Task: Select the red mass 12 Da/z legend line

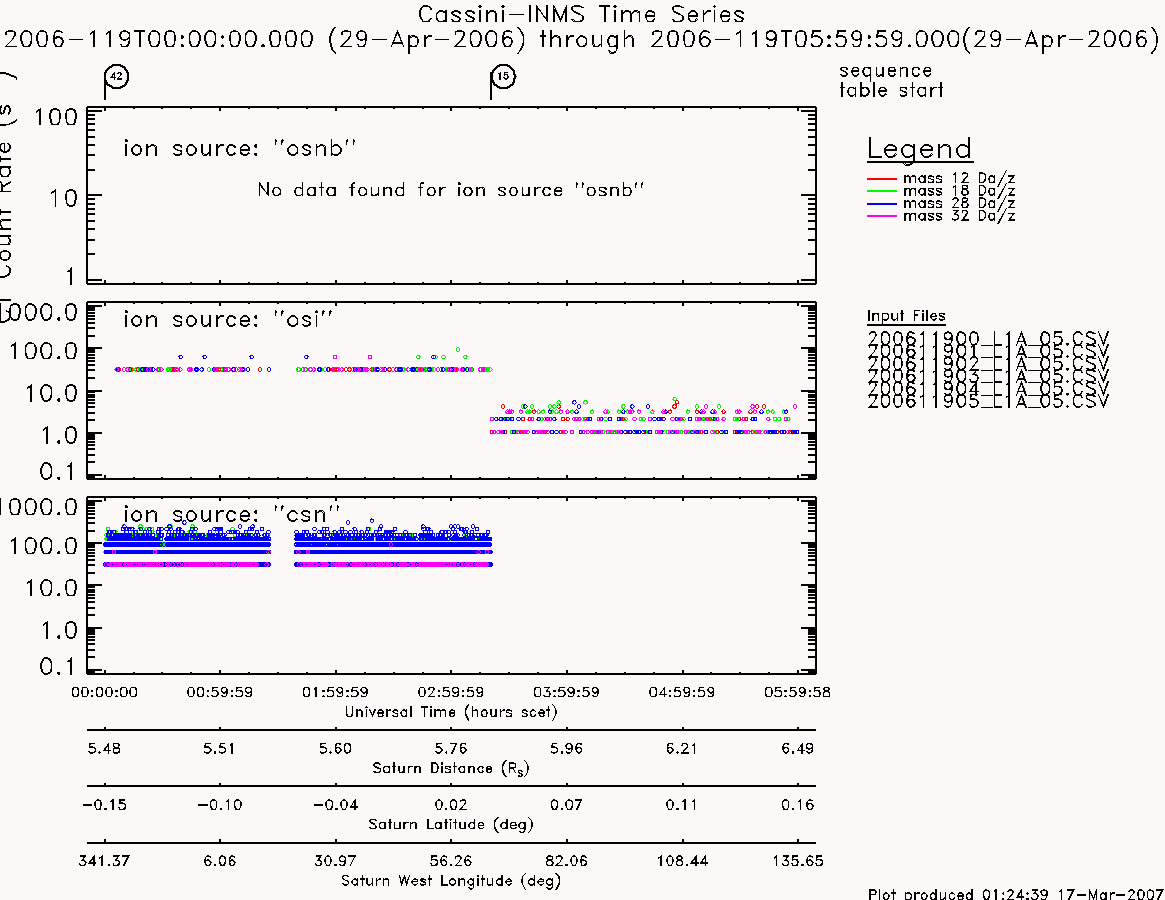Action: (882, 179)
